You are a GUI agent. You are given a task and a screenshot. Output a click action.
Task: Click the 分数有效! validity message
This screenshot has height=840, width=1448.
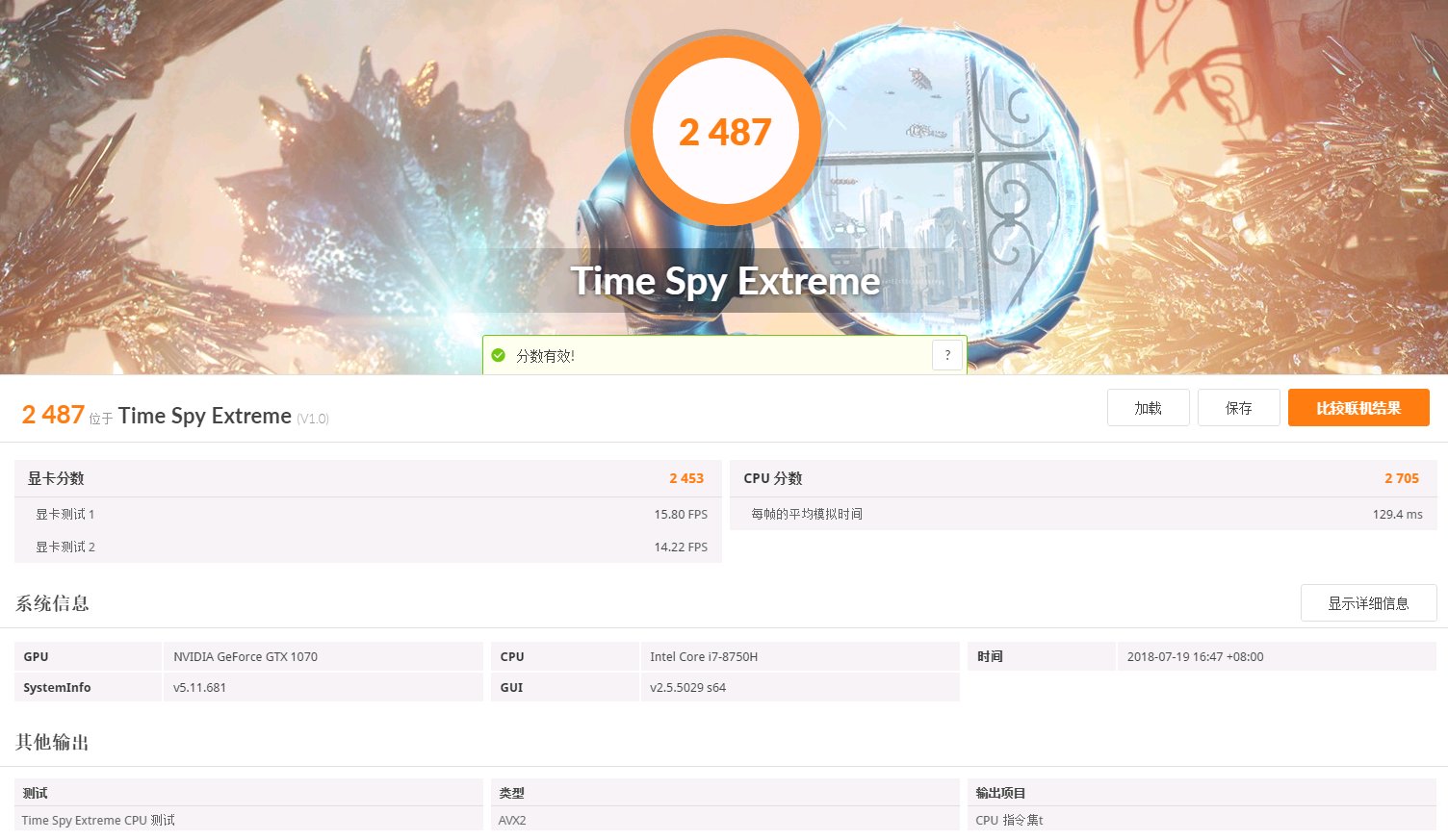click(545, 356)
